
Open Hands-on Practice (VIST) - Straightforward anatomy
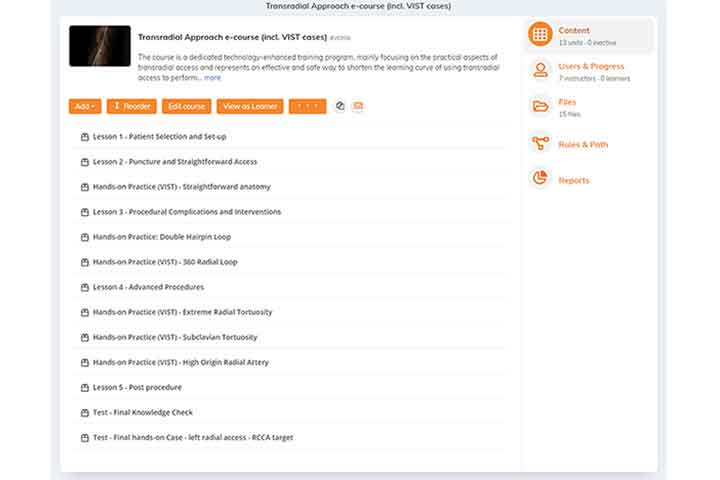(182, 187)
